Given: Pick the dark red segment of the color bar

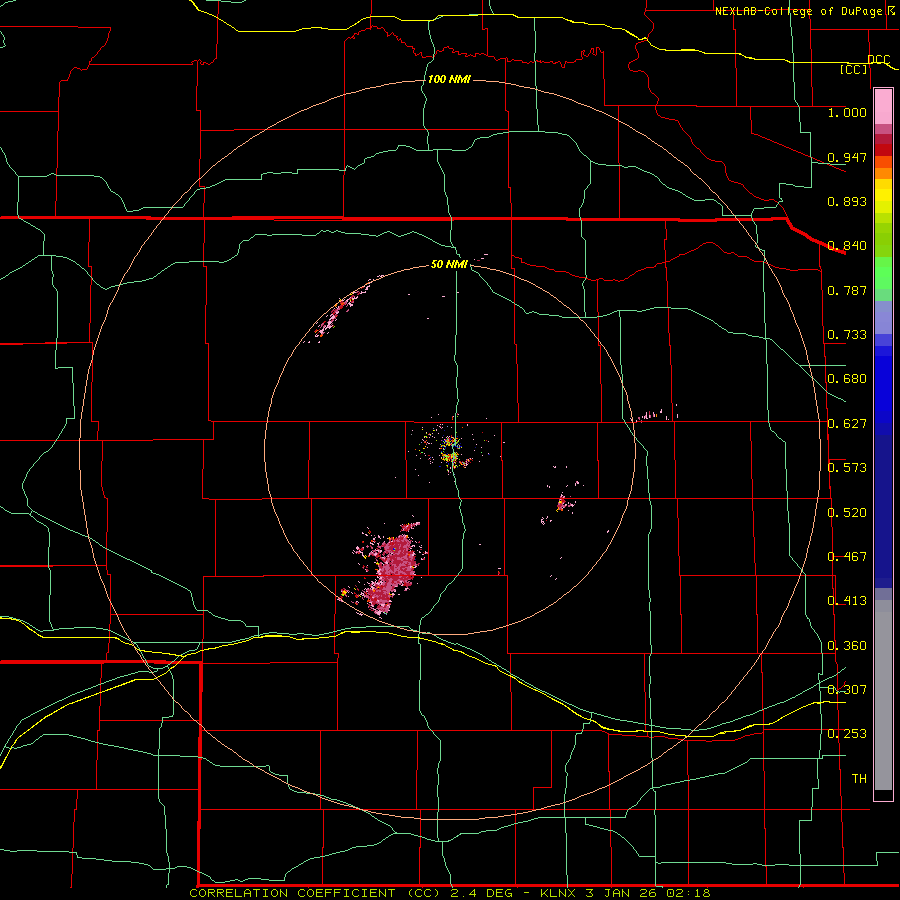Looking at the screenshot, I should [883, 139].
